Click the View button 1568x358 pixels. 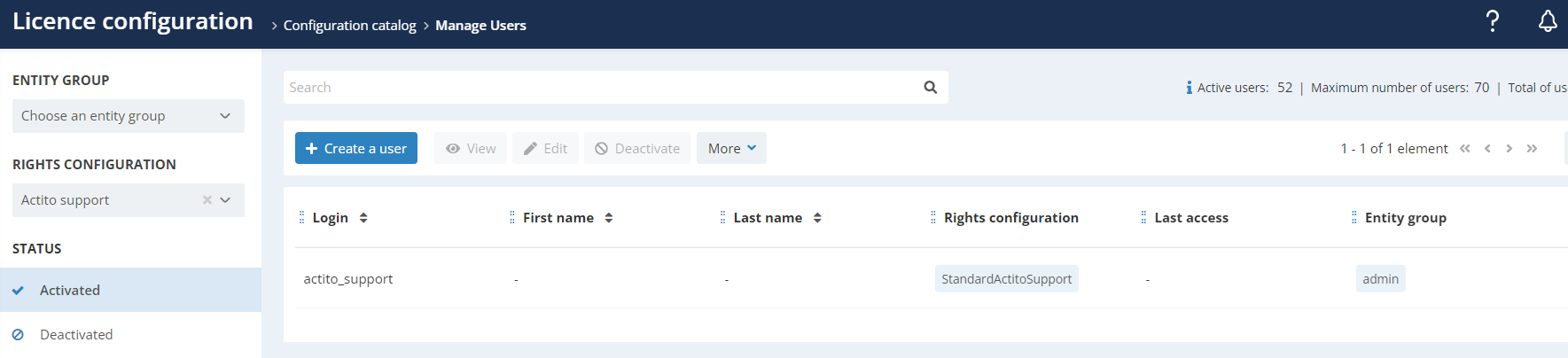pos(471,148)
